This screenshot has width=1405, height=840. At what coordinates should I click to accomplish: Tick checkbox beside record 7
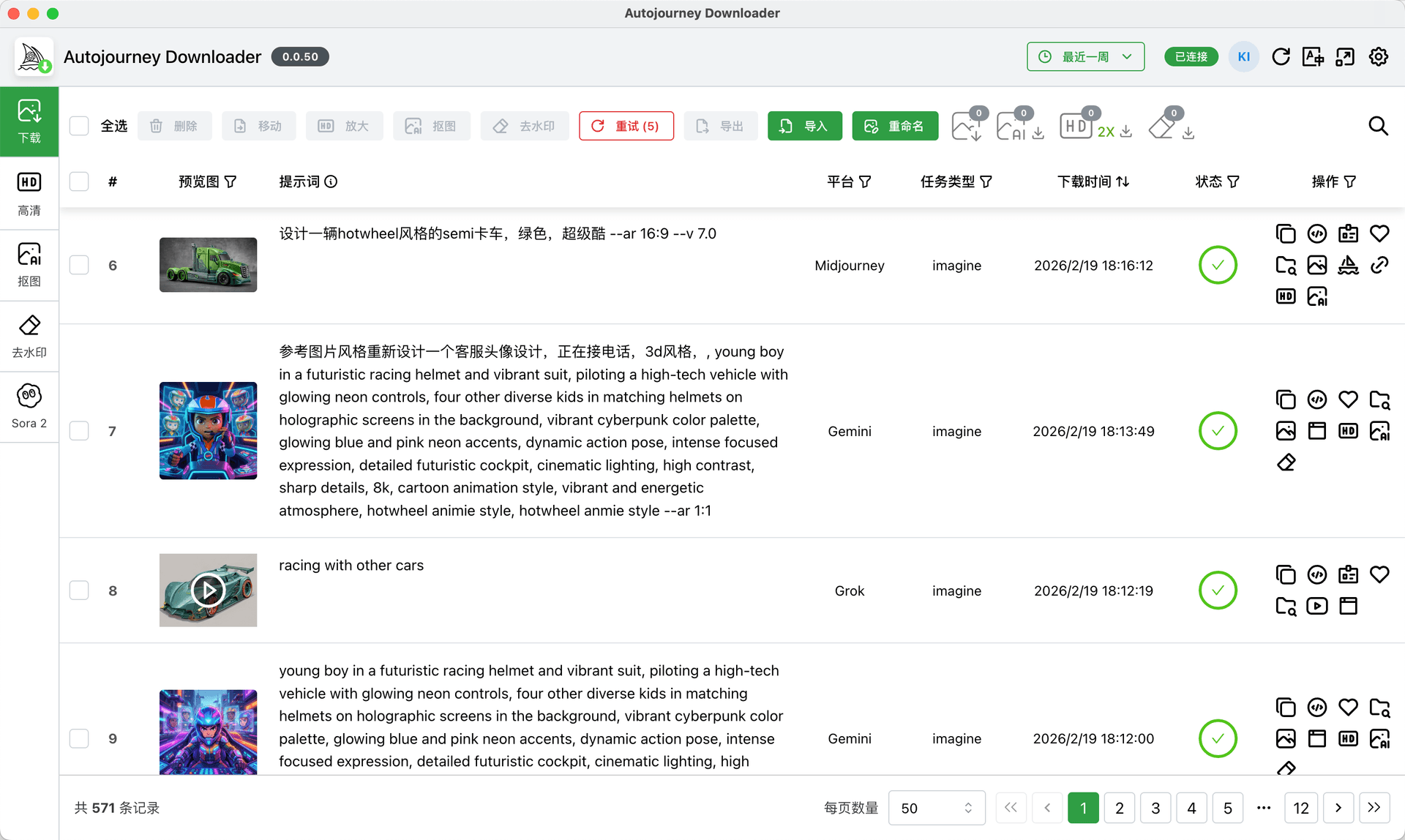point(79,430)
